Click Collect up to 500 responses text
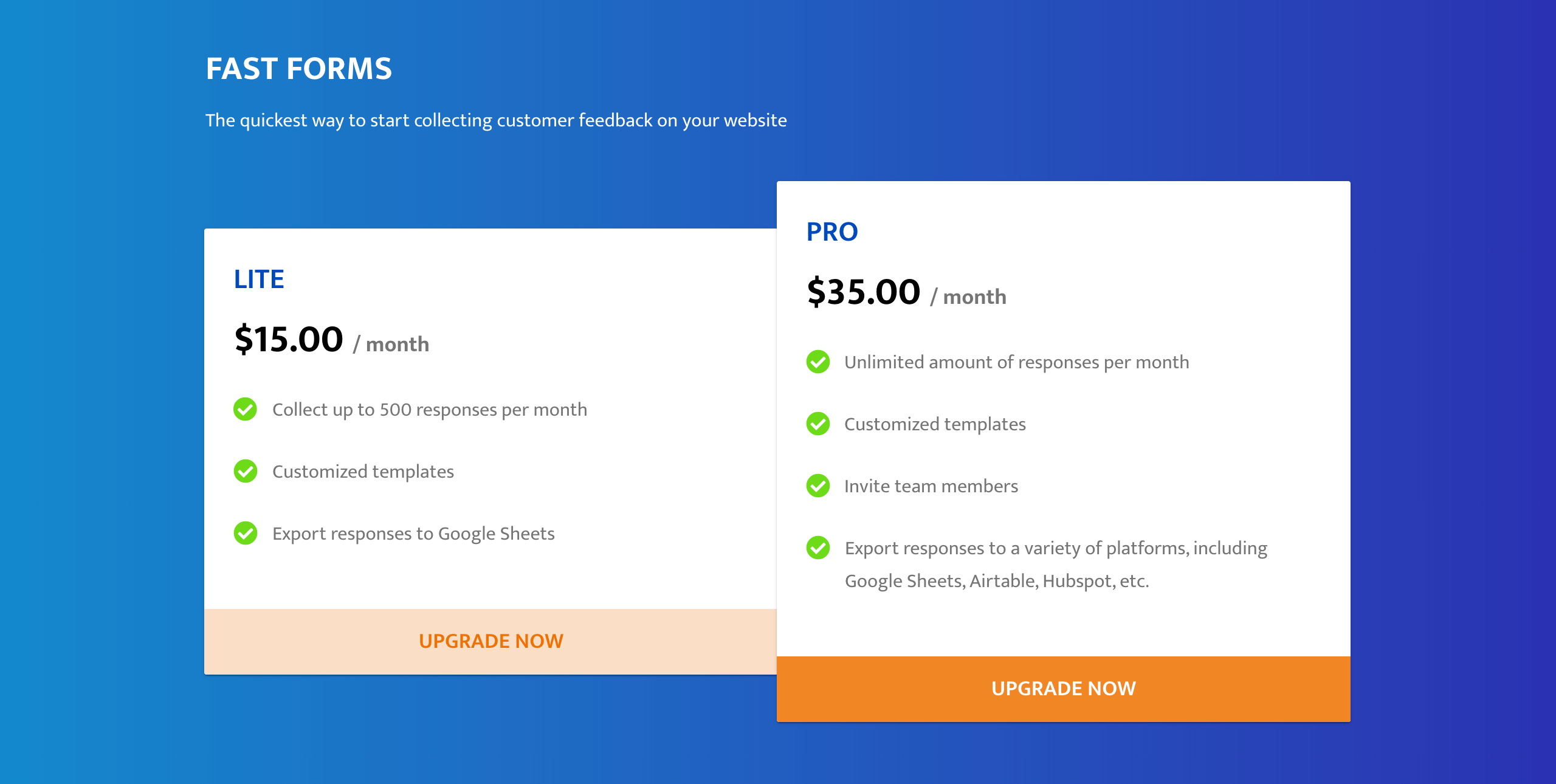Viewport: 1556px width, 784px height. tap(430, 410)
